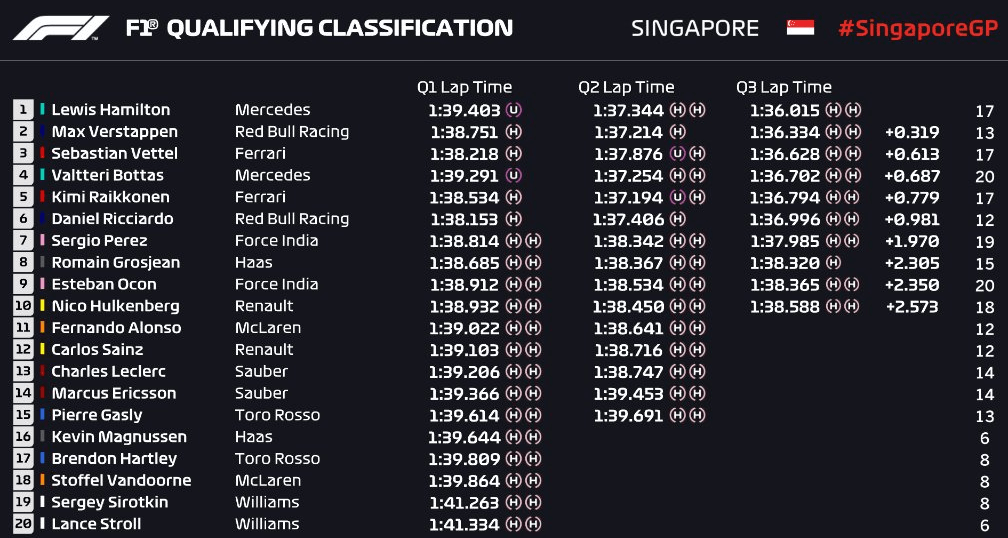Select the Q1 Lap Time column header

464,87
